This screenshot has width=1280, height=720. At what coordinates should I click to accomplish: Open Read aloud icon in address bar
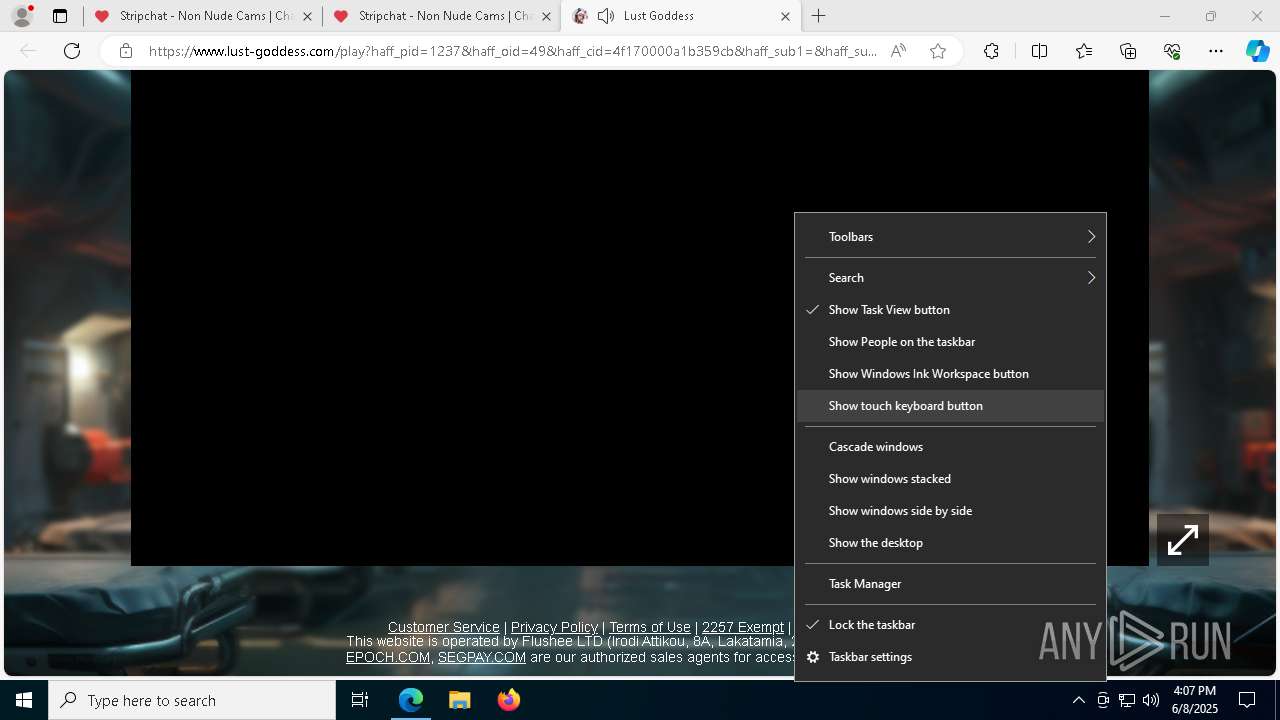pos(898,51)
